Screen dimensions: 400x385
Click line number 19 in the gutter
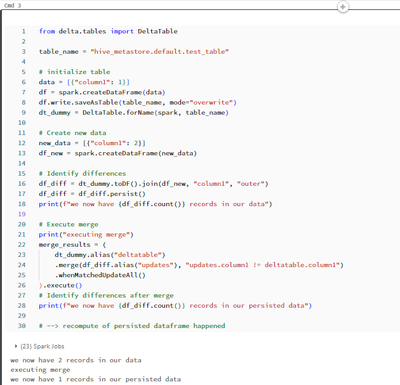(22, 214)
